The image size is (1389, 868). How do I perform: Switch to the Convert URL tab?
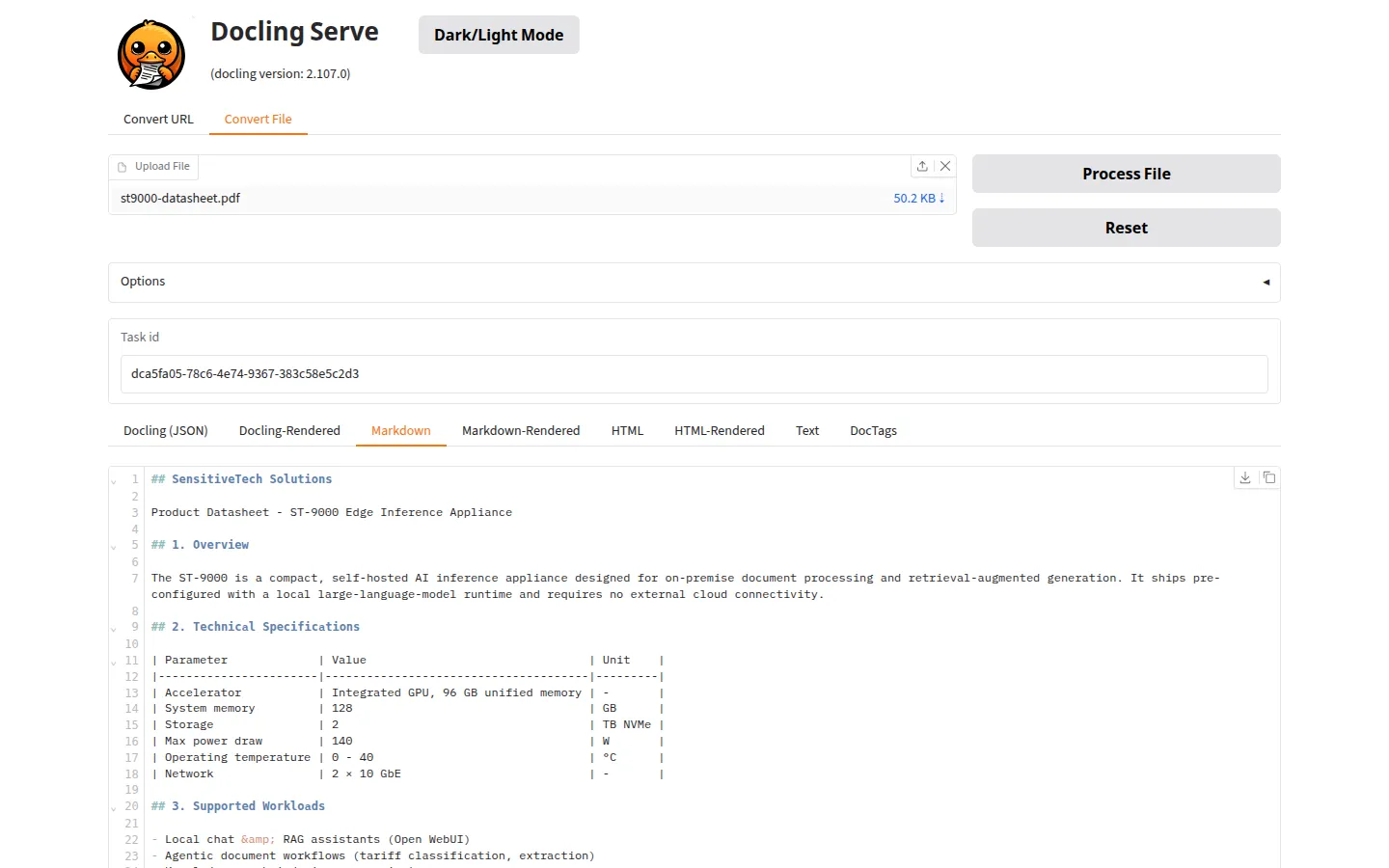[x=158, y=119]
